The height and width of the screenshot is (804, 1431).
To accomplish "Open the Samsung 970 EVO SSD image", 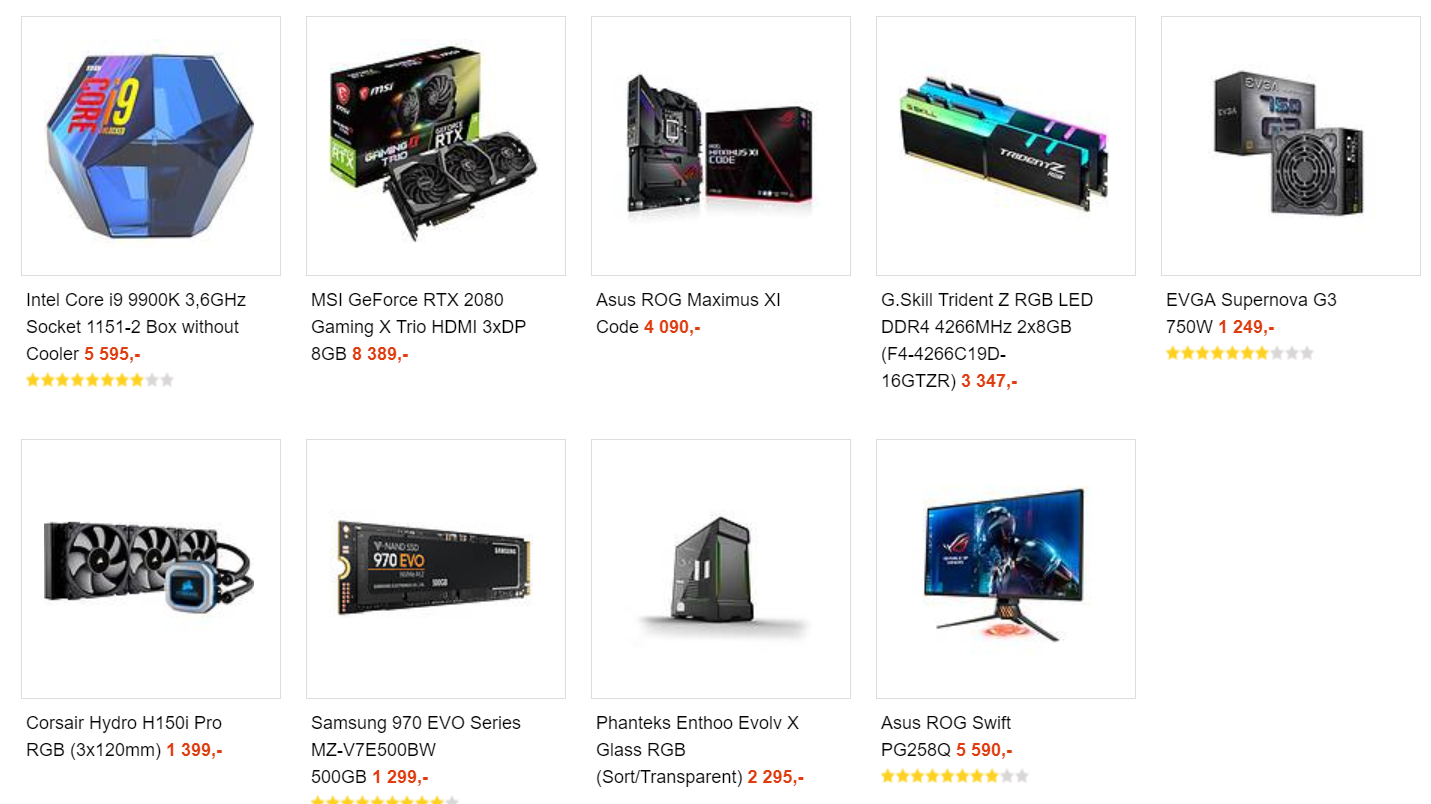I will [436, 569].
